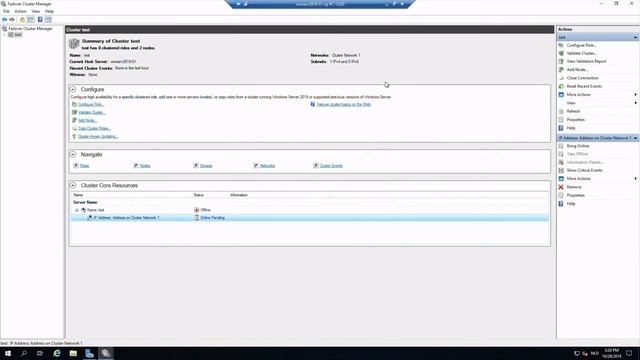Navigate to Nodes via the Navigate link
640x360 pixels.
pos(145,166)
